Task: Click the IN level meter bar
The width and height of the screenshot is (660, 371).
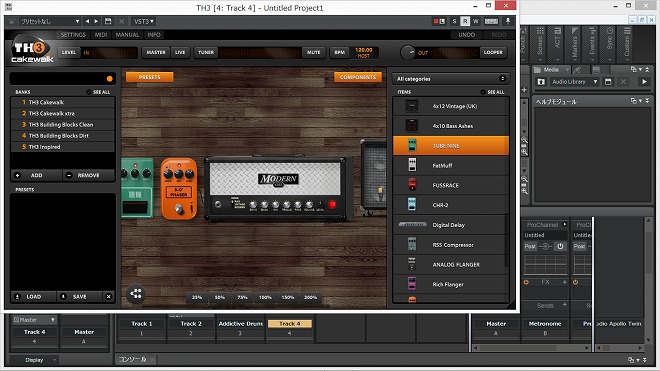Action: pos(109,53)
